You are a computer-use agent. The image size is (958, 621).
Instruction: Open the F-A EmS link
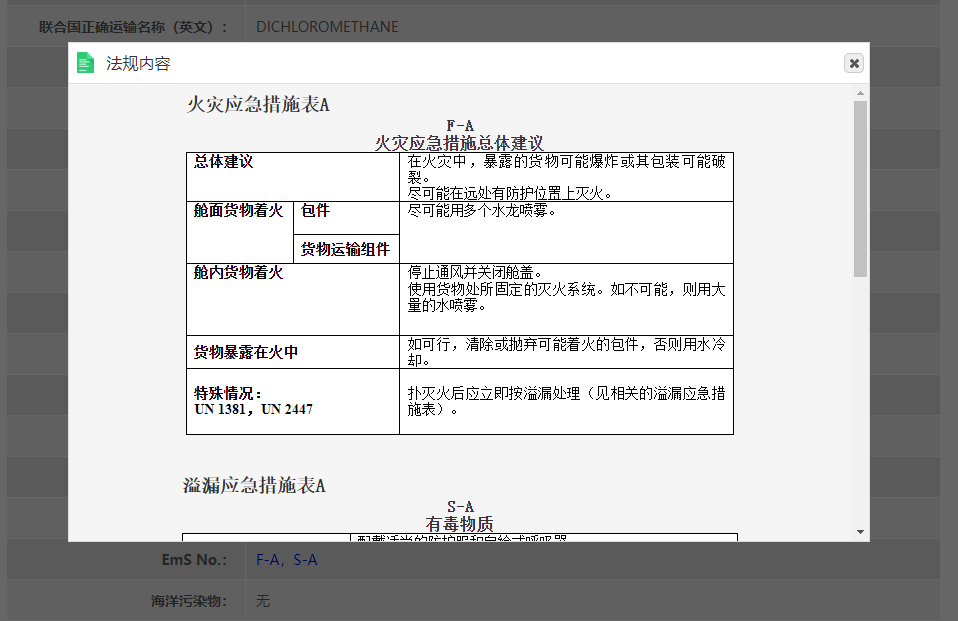click(x=266, y=560)
